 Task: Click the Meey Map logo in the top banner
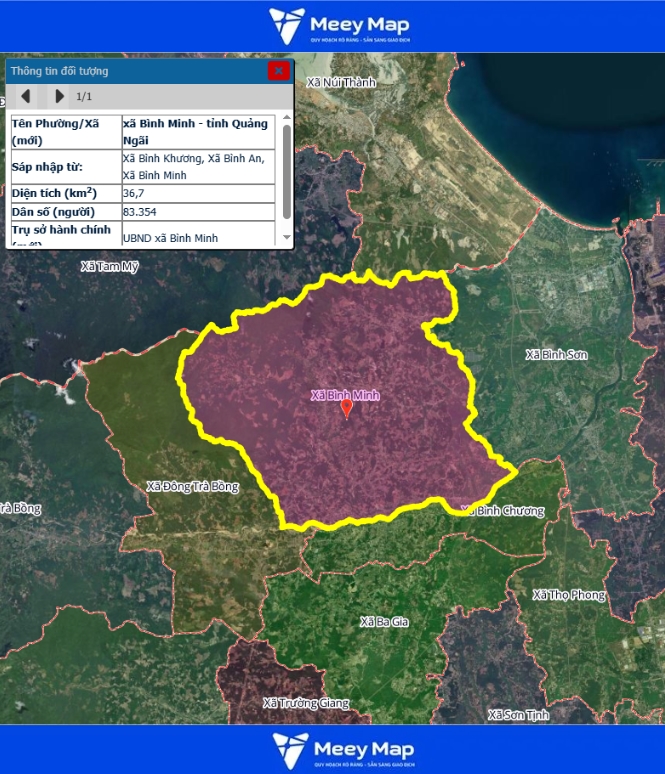click(339, 27)
